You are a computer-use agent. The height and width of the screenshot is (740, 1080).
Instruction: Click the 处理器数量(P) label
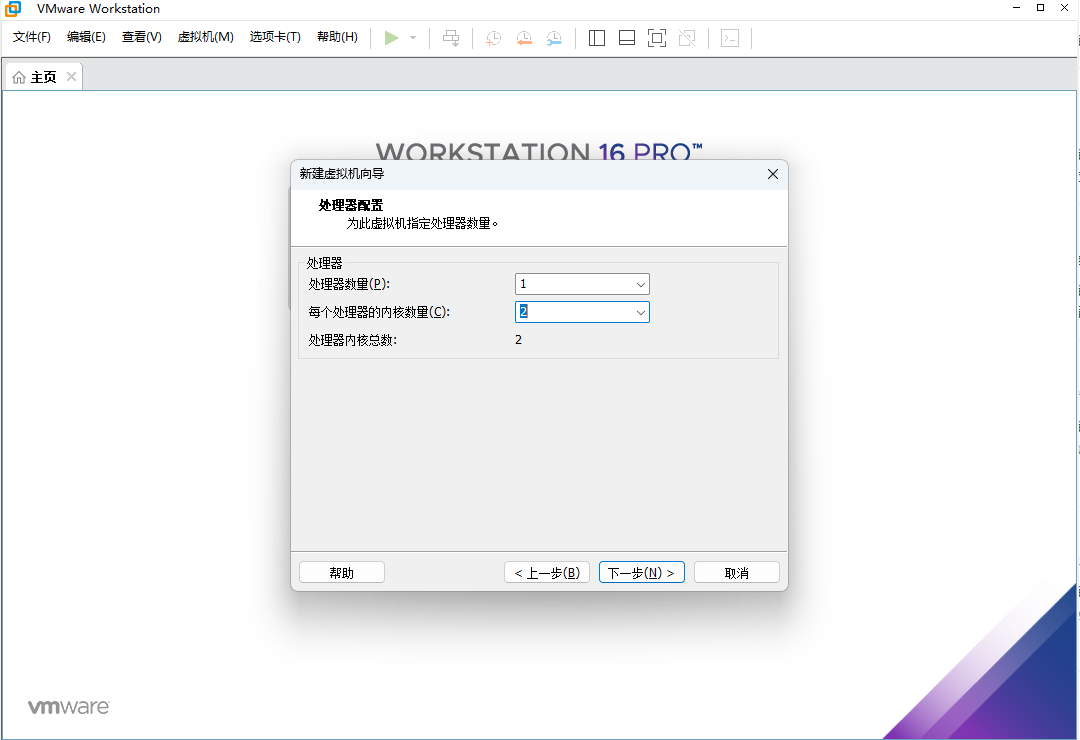tap(349, 284)
